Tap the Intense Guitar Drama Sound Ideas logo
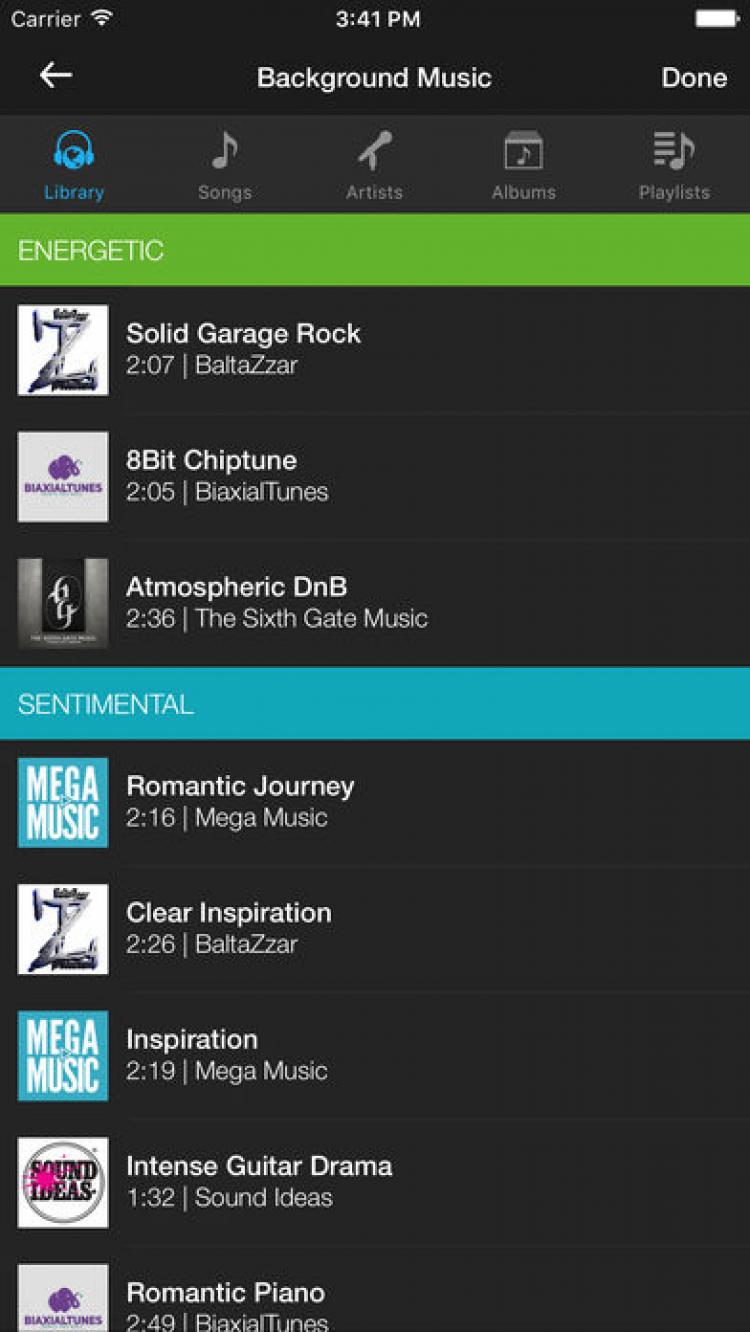Viewport: 750px width, 1332px height. click(63, 1182)
